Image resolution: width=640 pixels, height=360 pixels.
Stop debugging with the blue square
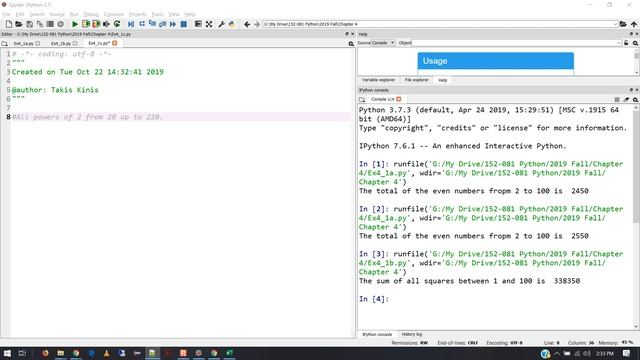click(184, 24)
